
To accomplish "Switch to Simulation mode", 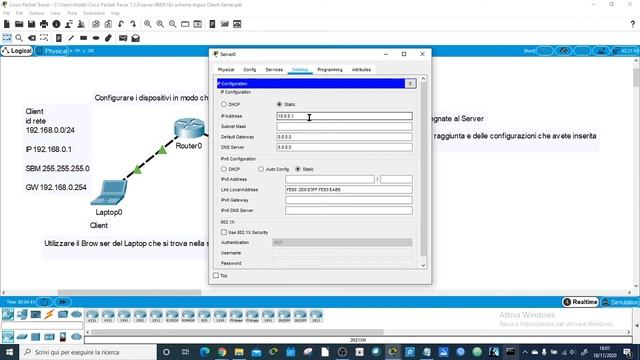I will coord(620,302).
